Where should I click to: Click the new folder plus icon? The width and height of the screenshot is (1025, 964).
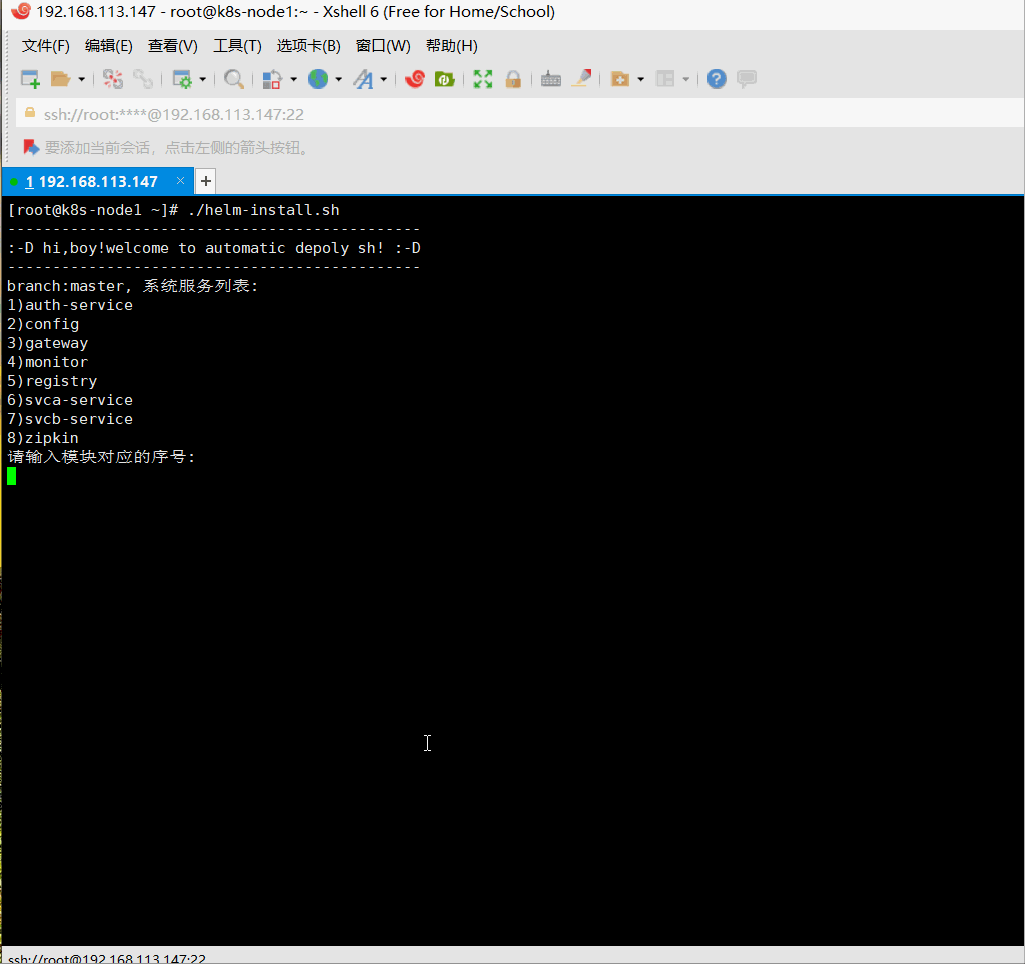tap(620, 79)
